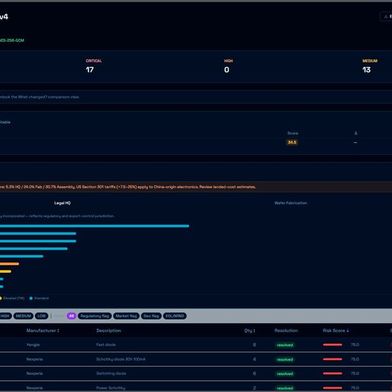The height and width of the screenshot is (392, 392).
Task: Sort table by Risk Score column
Action: [x=336, y=331]
